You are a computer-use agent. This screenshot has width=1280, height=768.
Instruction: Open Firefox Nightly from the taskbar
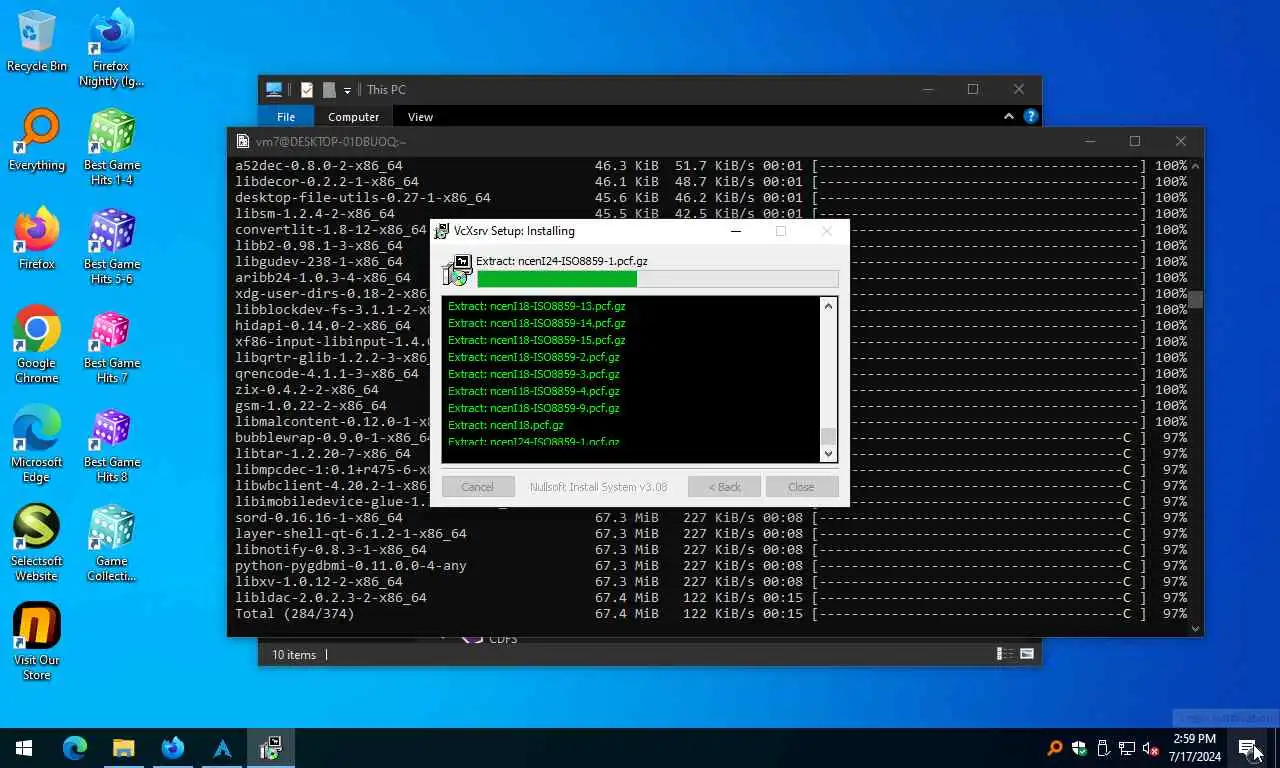[x=172, y=748]
